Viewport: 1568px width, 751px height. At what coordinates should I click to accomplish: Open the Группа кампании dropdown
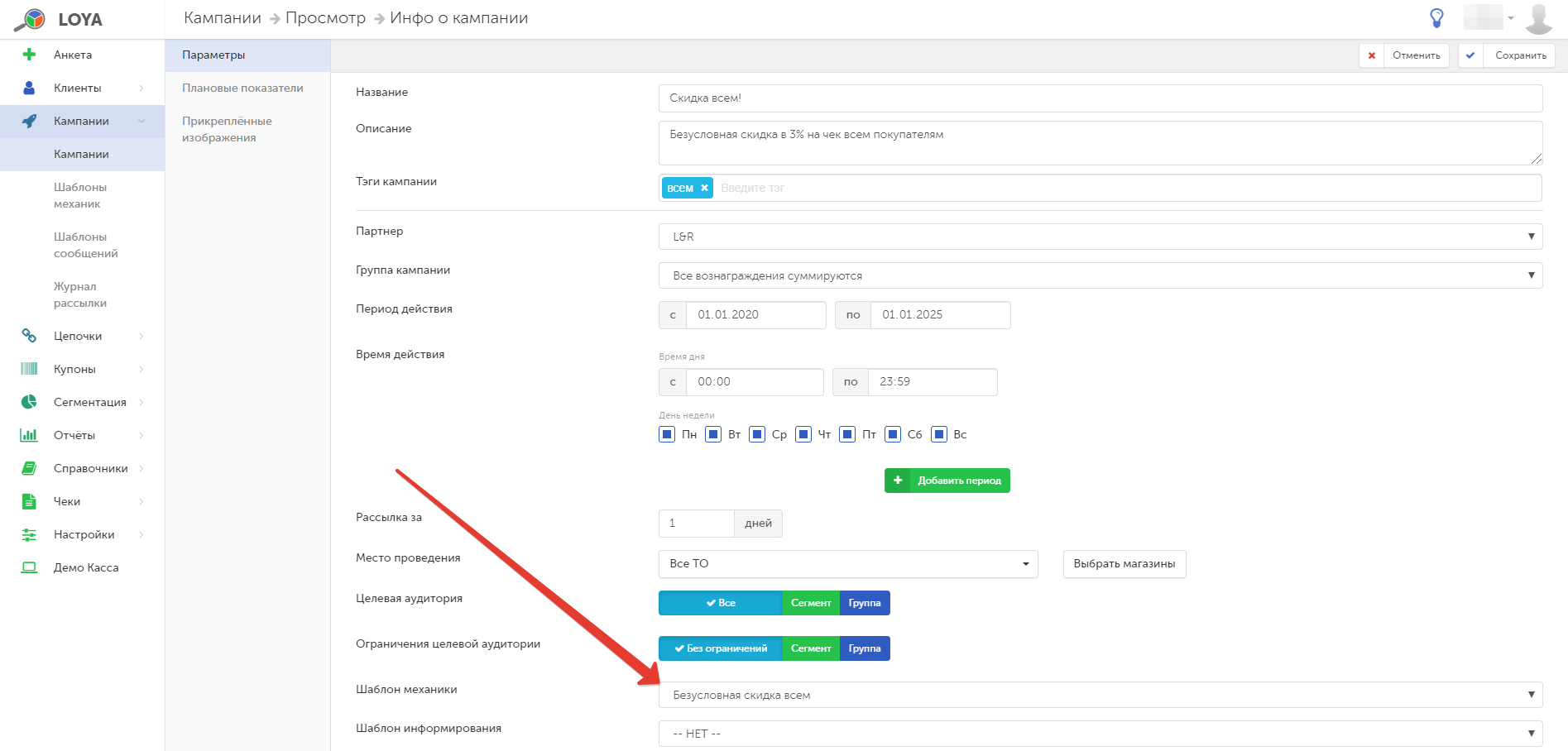tap(1100, 275)
